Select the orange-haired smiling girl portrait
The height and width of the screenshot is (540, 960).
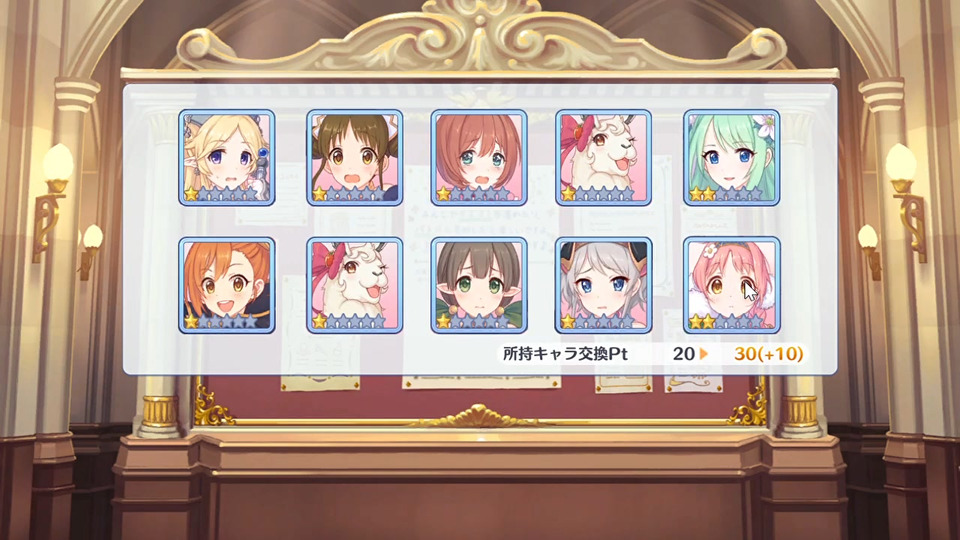[x=227, y=285]
